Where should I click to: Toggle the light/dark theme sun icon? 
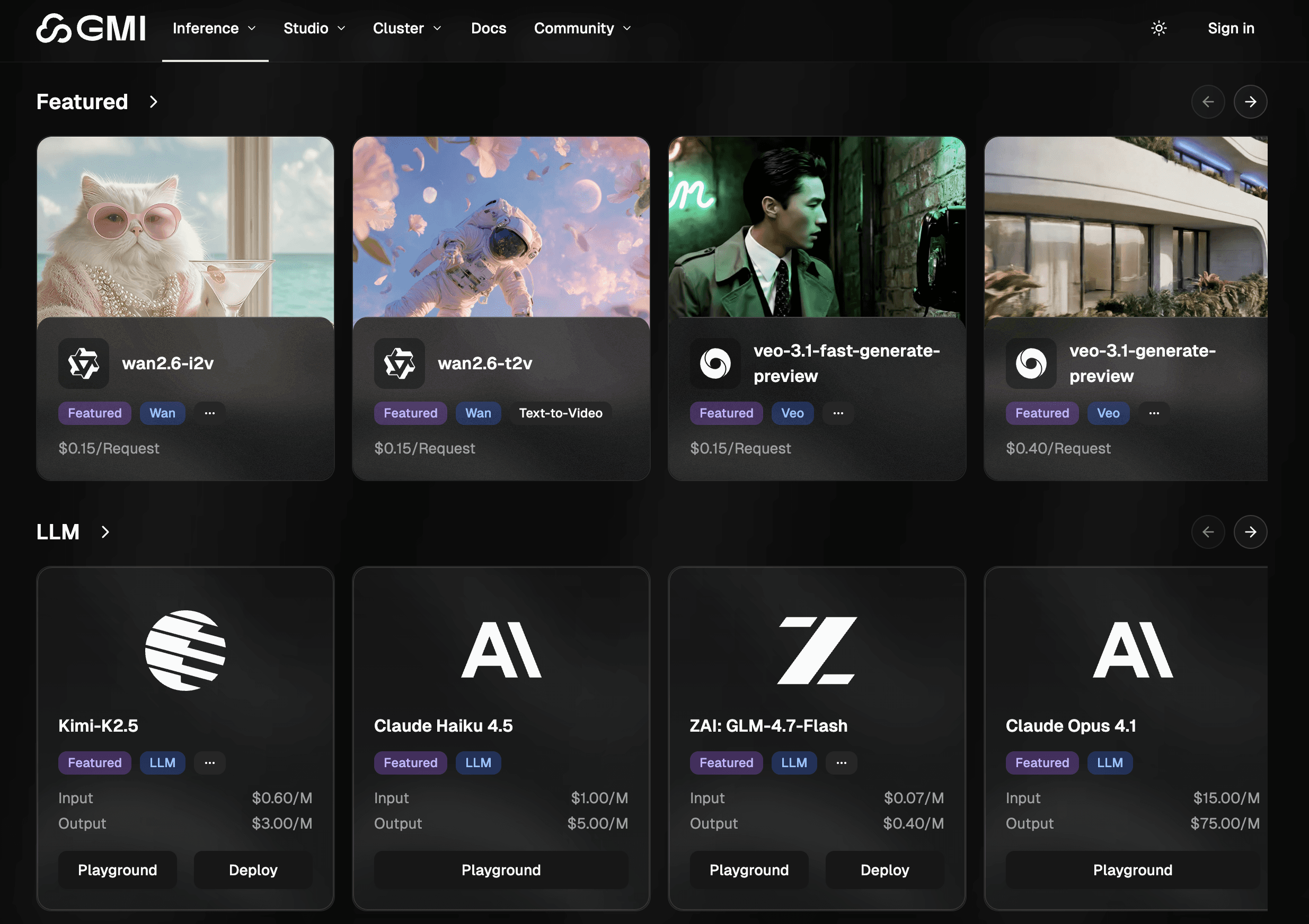(x=1158, y=28)
